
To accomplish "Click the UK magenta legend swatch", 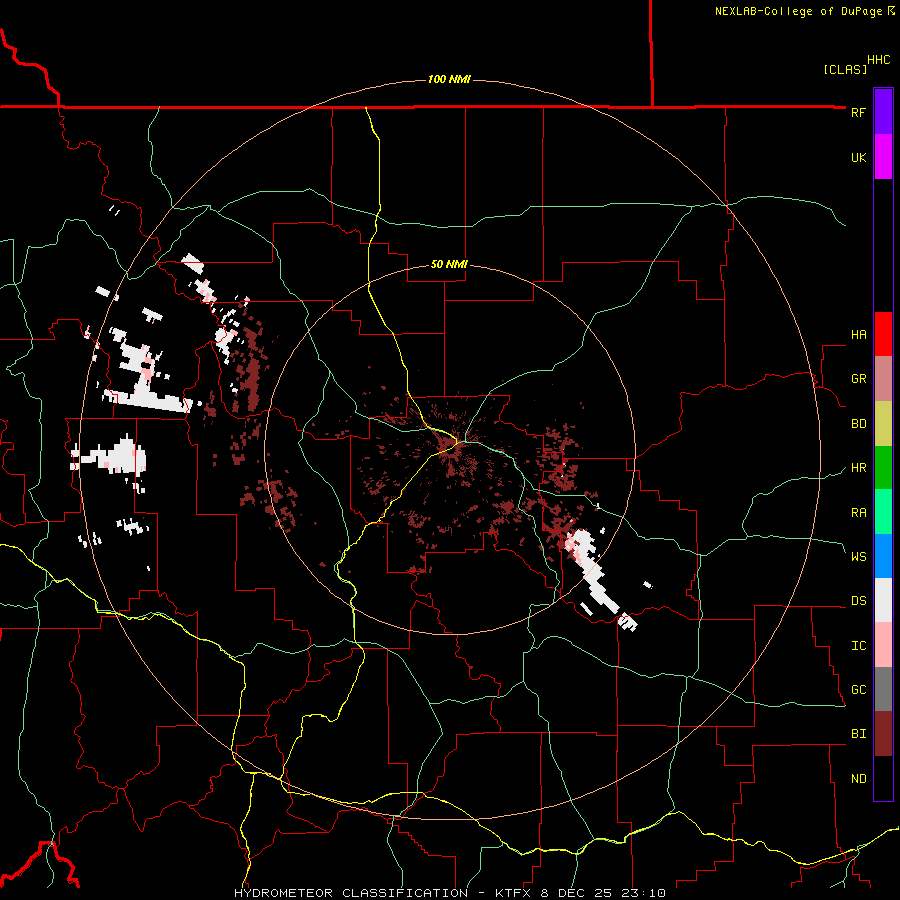I will (x=883, y=157).
